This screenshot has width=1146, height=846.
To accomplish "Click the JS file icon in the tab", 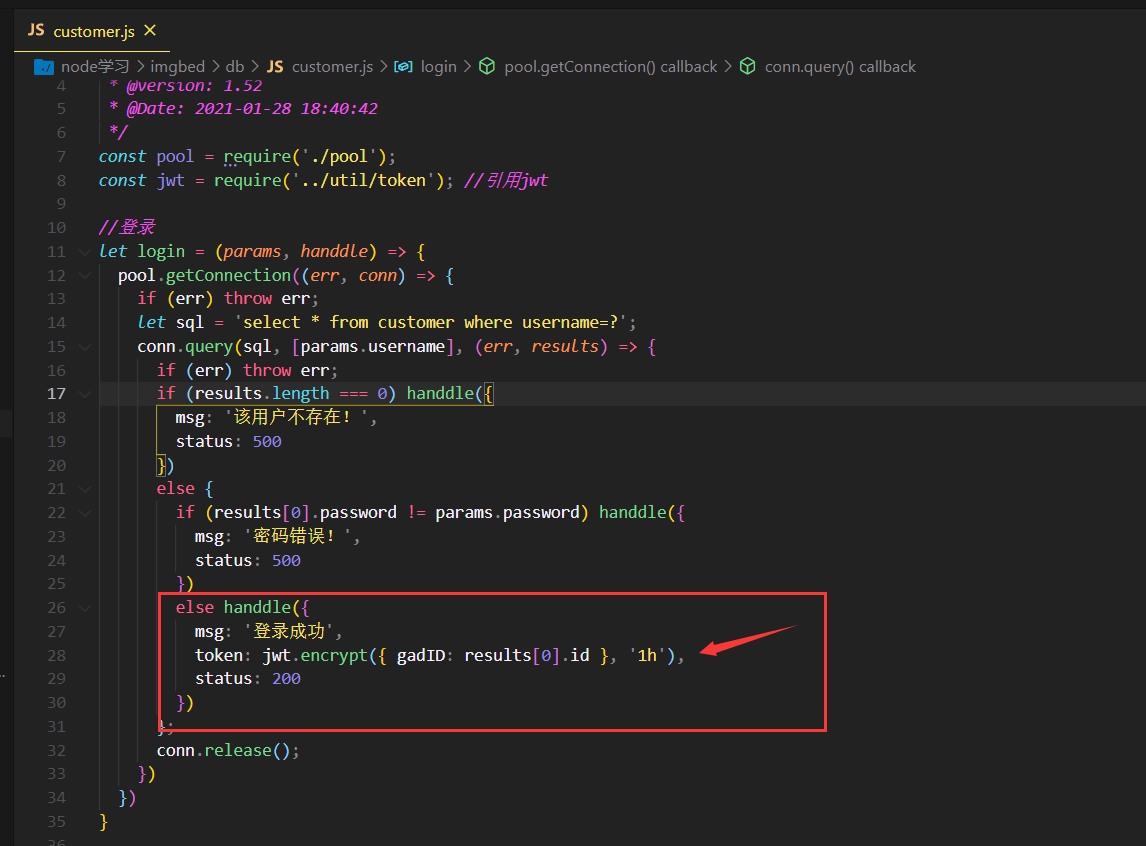I will coord(36,31).
